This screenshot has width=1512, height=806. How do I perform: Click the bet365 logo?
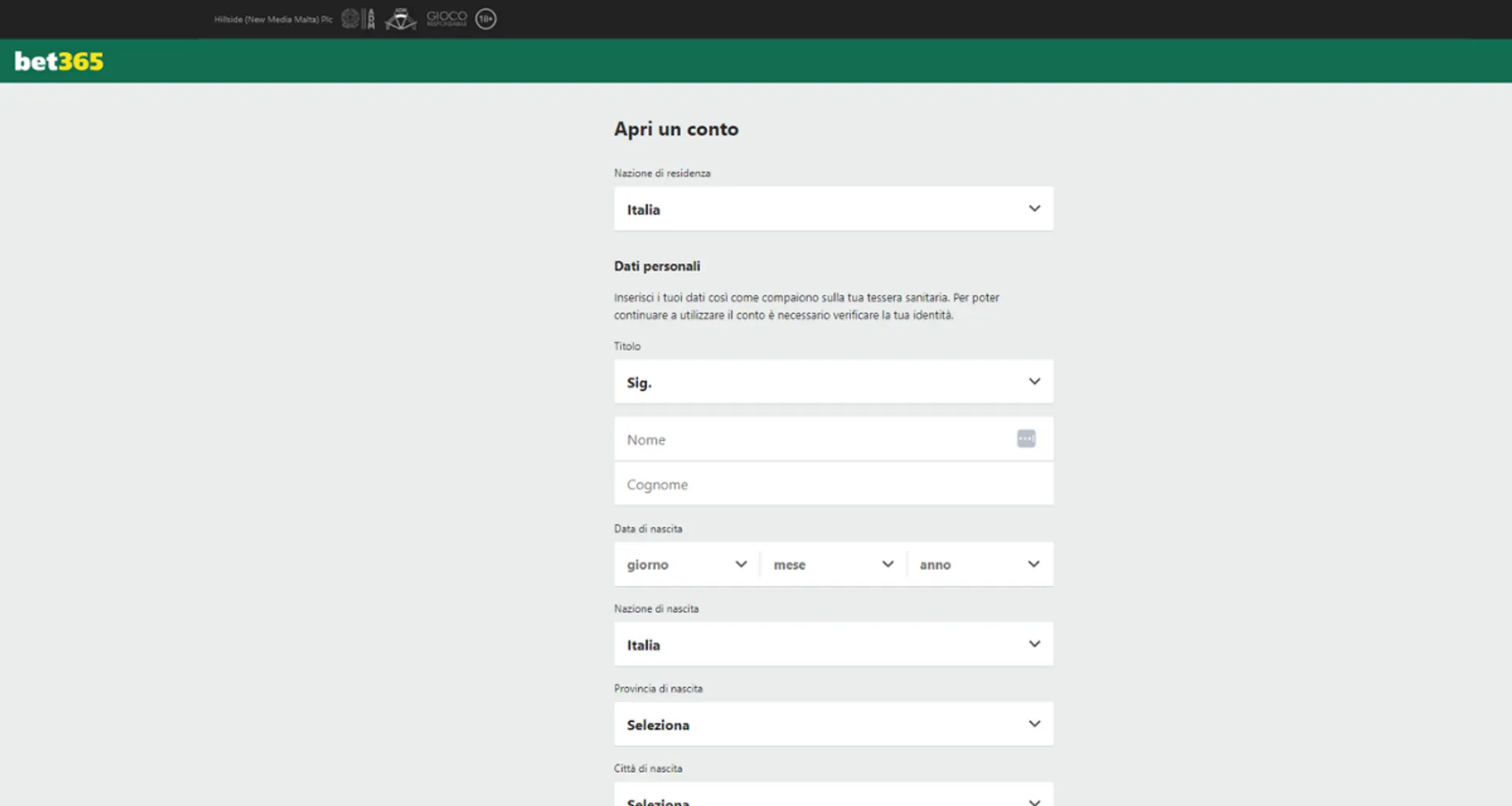(x=59, y=61)
